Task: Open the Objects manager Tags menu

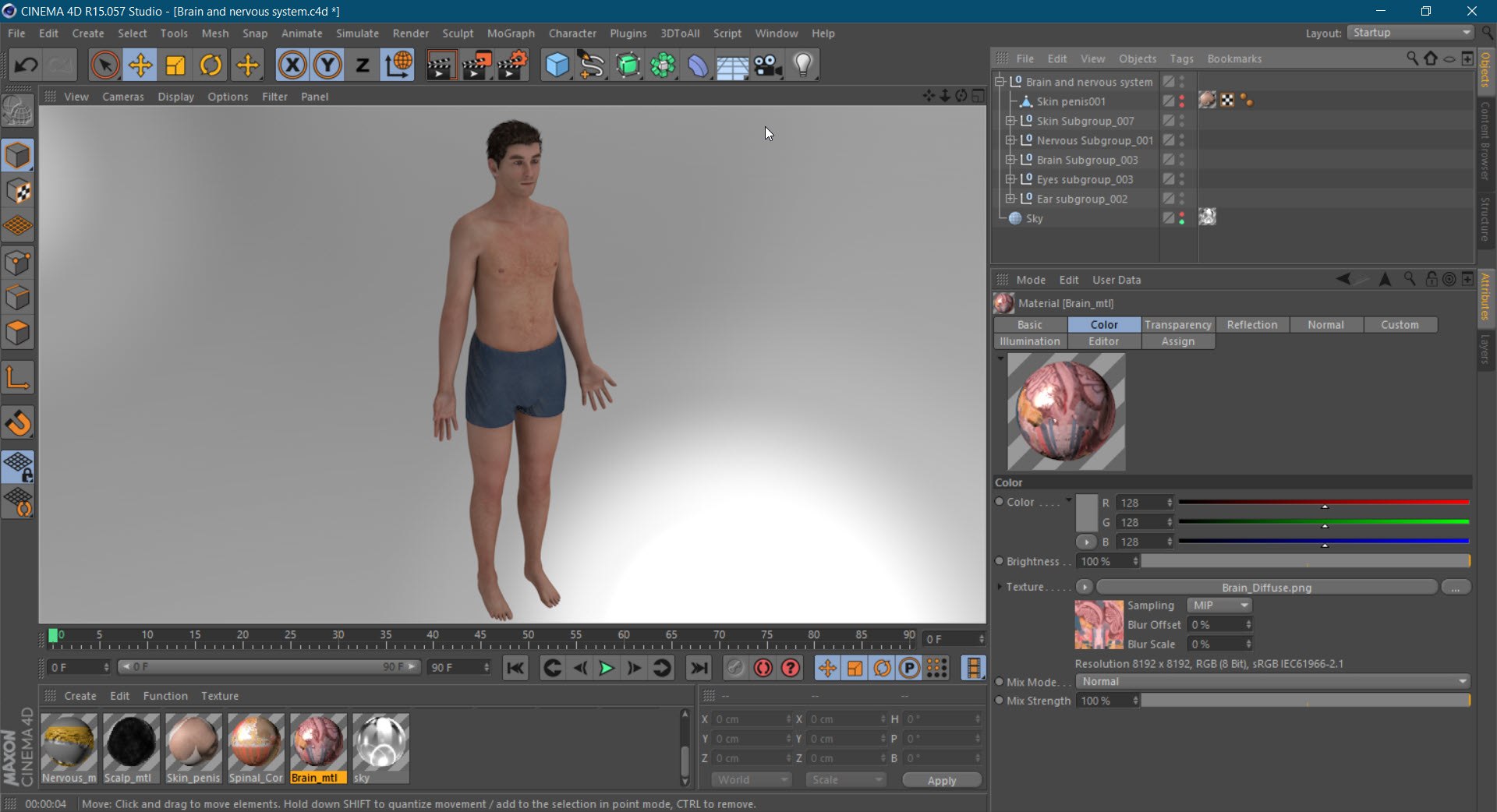Action: 1181,58
